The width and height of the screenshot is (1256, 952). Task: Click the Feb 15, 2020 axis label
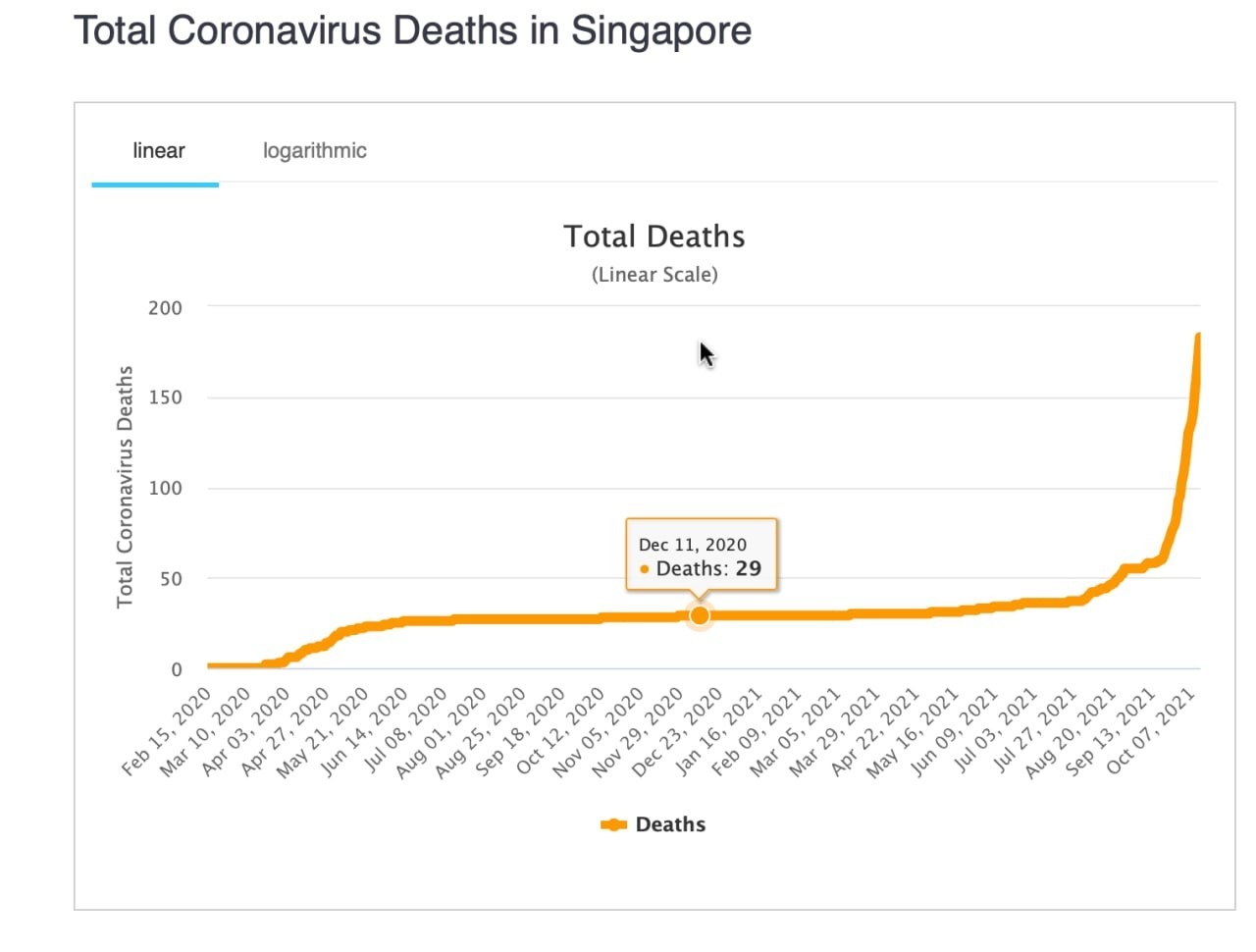167,731
